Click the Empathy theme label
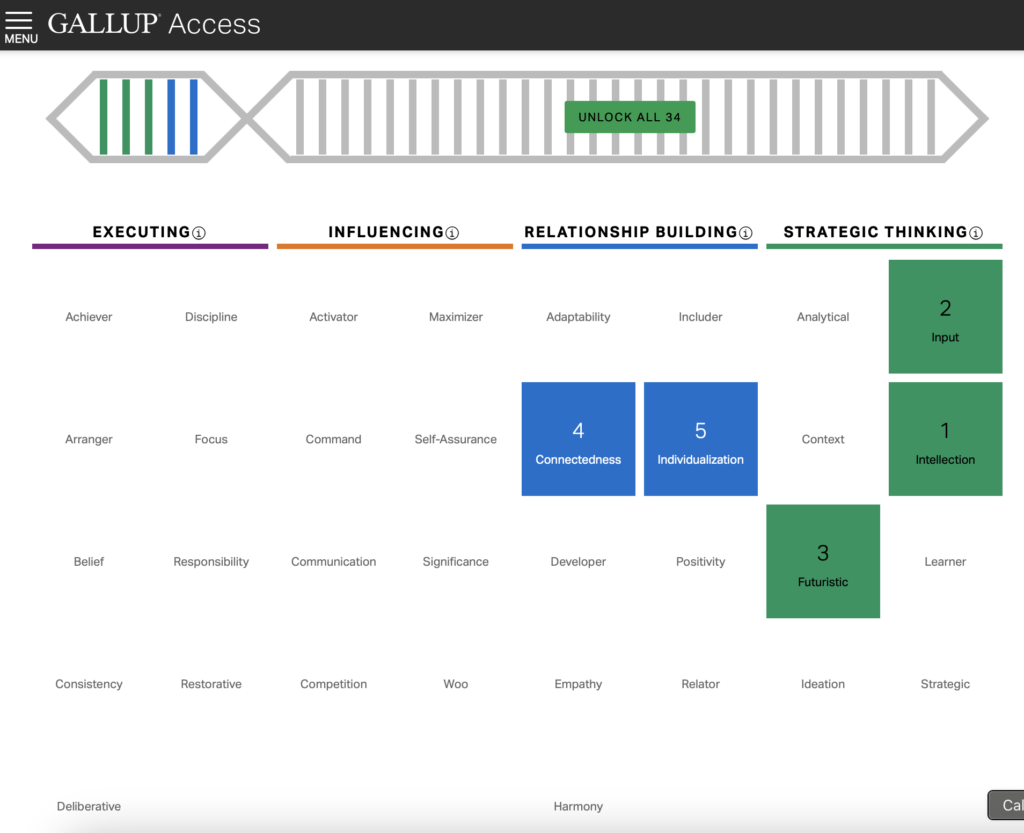 coord(578,684)
